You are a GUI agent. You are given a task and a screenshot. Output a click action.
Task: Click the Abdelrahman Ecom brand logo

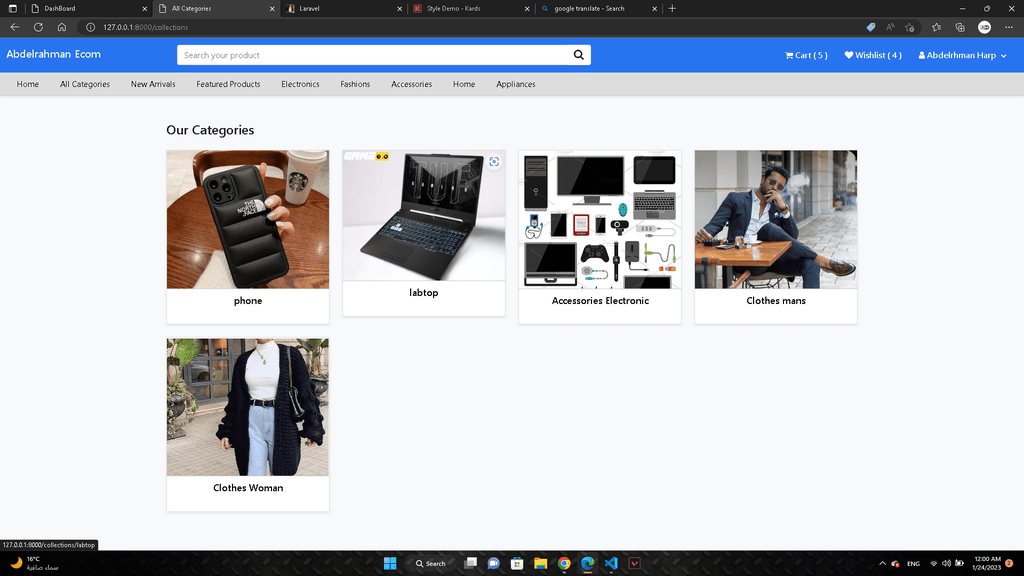54,54
